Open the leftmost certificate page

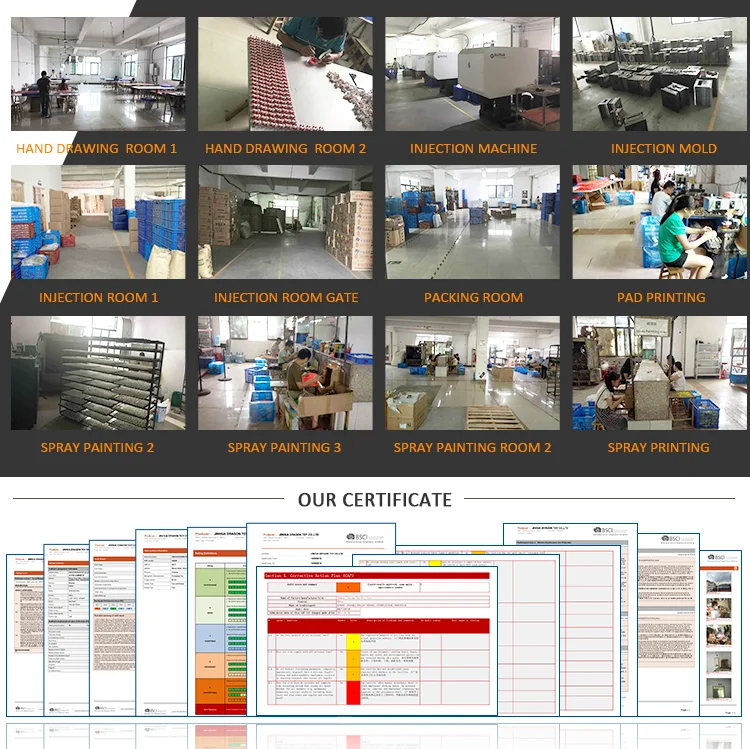[x=25, y=635]
